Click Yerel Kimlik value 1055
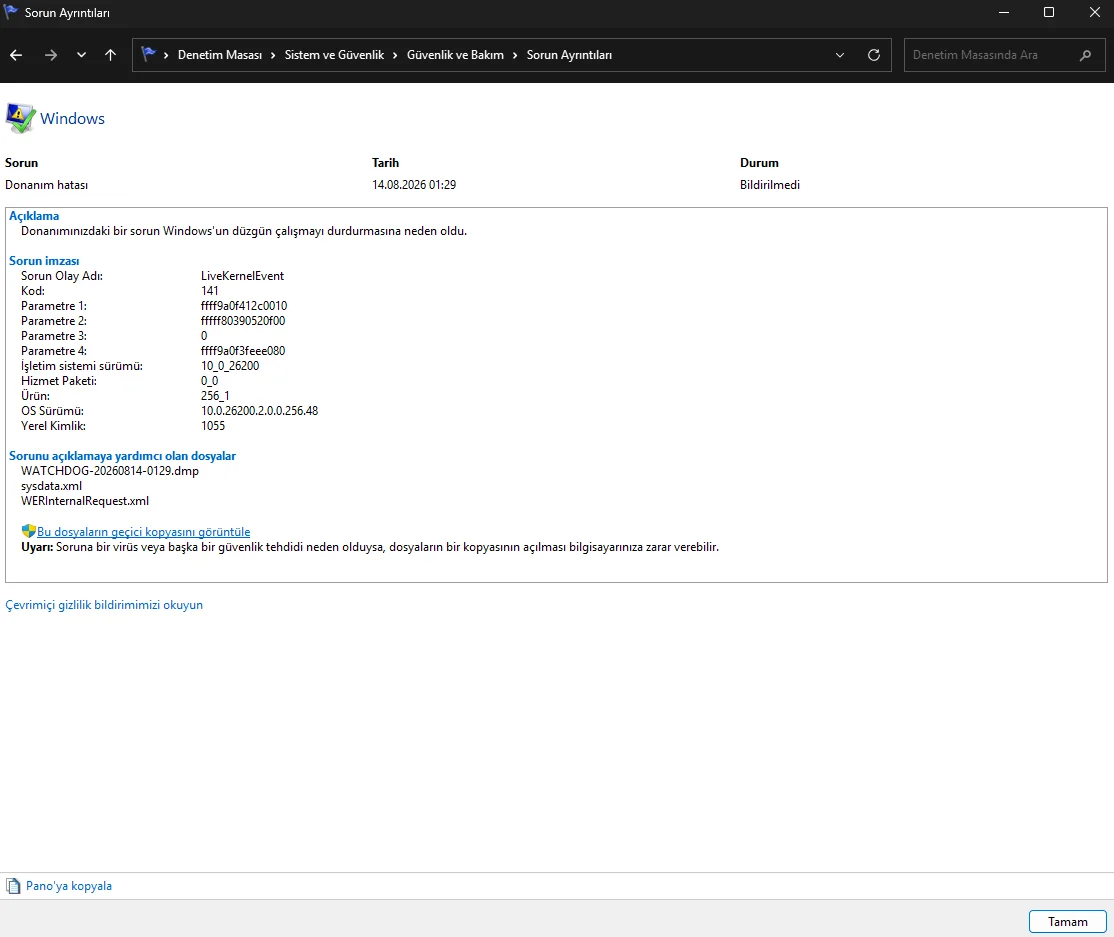 click(x=213, y=426)
